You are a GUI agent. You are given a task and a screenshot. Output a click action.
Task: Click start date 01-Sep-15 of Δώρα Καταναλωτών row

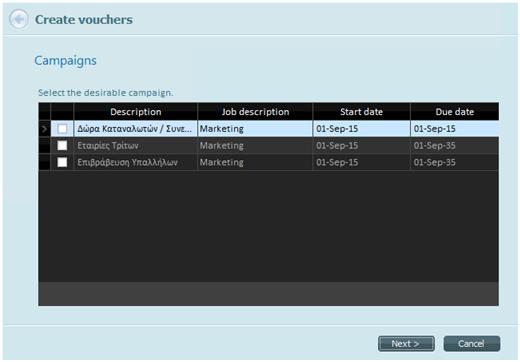362,129
